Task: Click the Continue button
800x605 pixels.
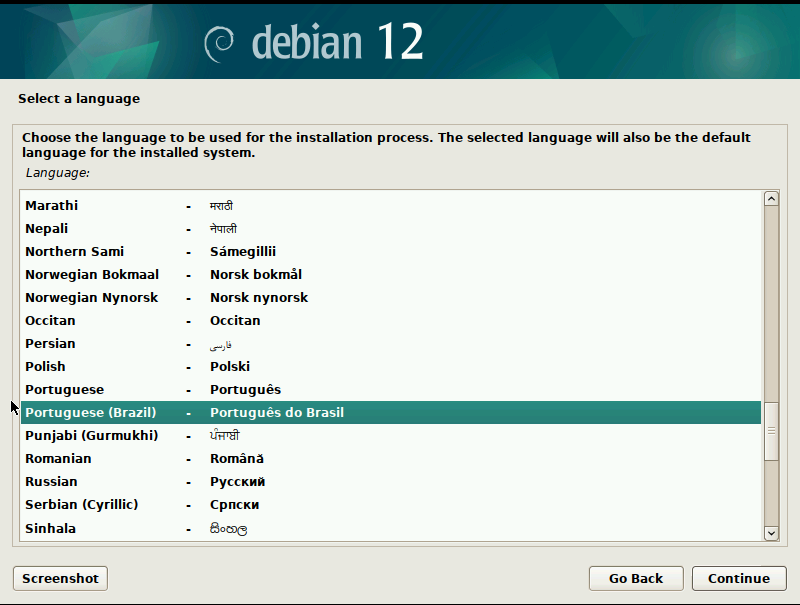Action: point(739,578)
